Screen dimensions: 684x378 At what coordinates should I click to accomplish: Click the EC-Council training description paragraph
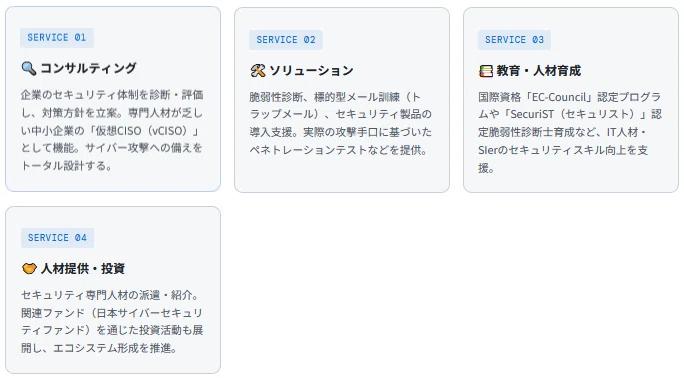click(x=570, y=132)
